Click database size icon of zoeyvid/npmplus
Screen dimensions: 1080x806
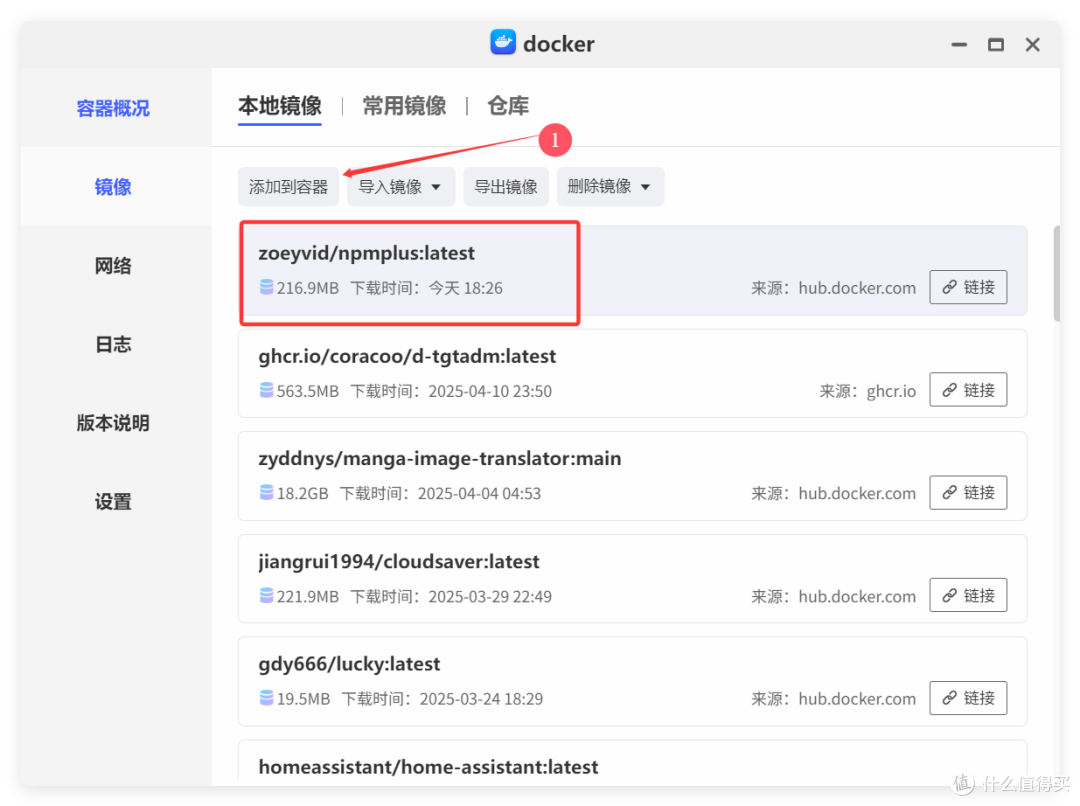(267, 287)
